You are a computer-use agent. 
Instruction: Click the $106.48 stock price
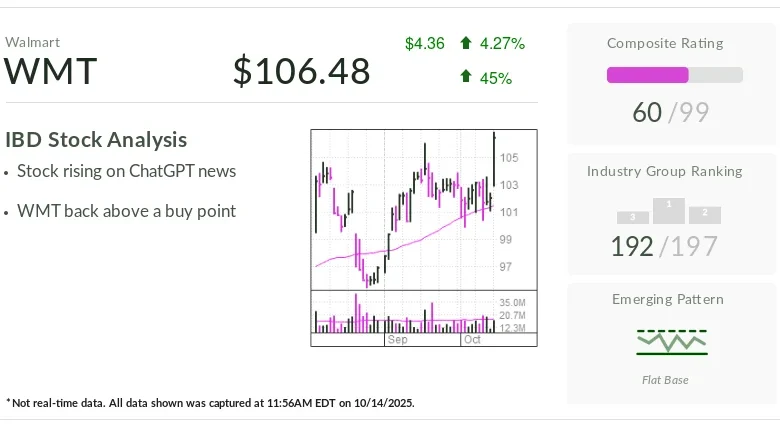click(301, 72)
